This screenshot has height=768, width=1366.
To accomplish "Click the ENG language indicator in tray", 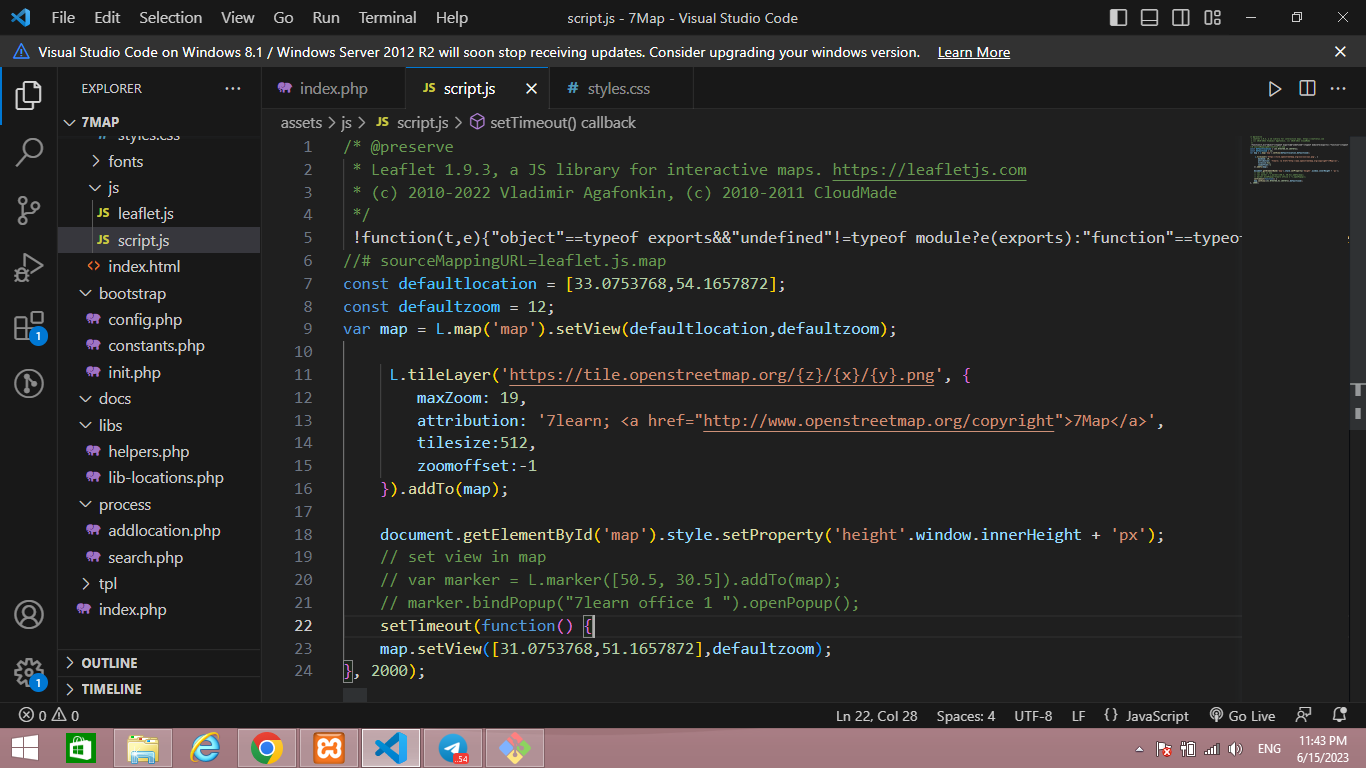I will point(1269,749).
